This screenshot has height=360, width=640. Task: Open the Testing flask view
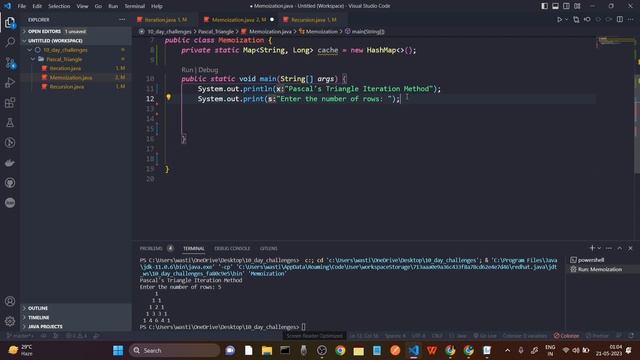[x=10, y=122]
